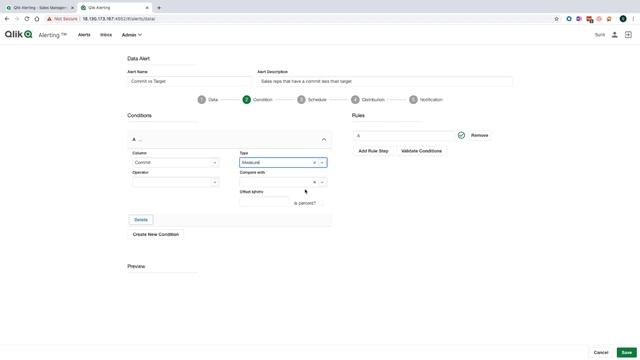This screenshot has width=640, height=360.
Task: Go to step 3 Schedule
Action: pos(312,100)
